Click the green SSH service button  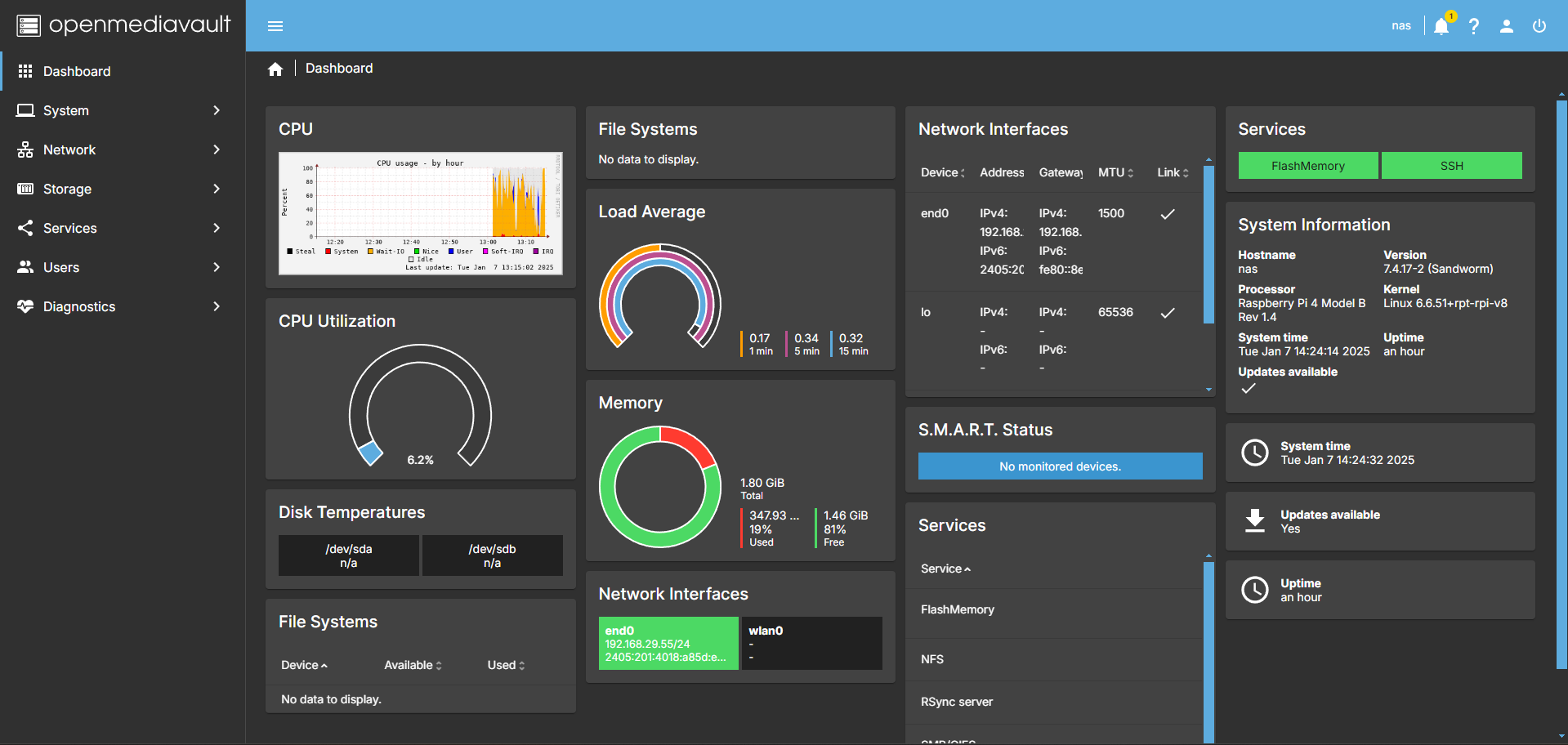[1452, 166]
